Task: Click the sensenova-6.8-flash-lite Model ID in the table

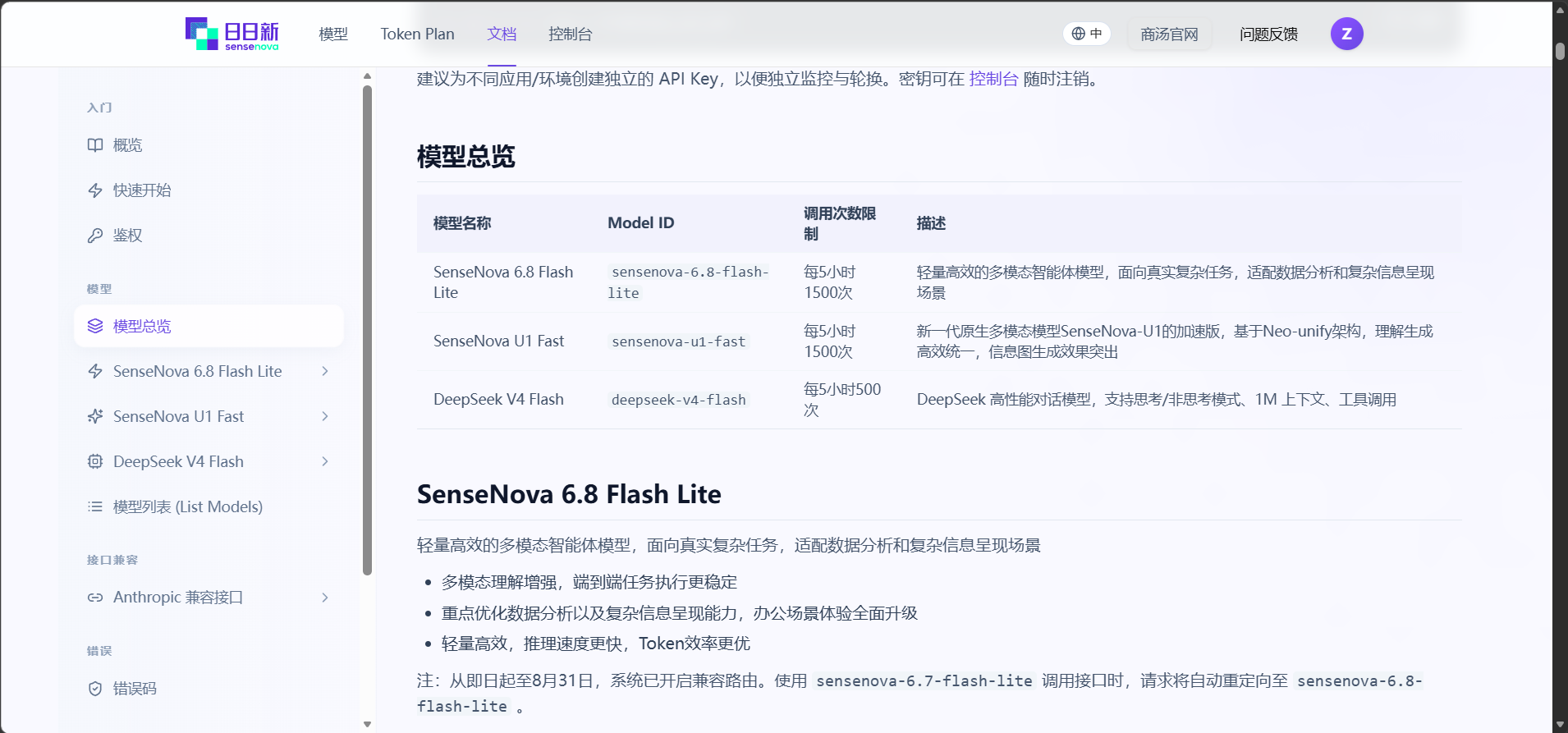Action: pos(689,282)
